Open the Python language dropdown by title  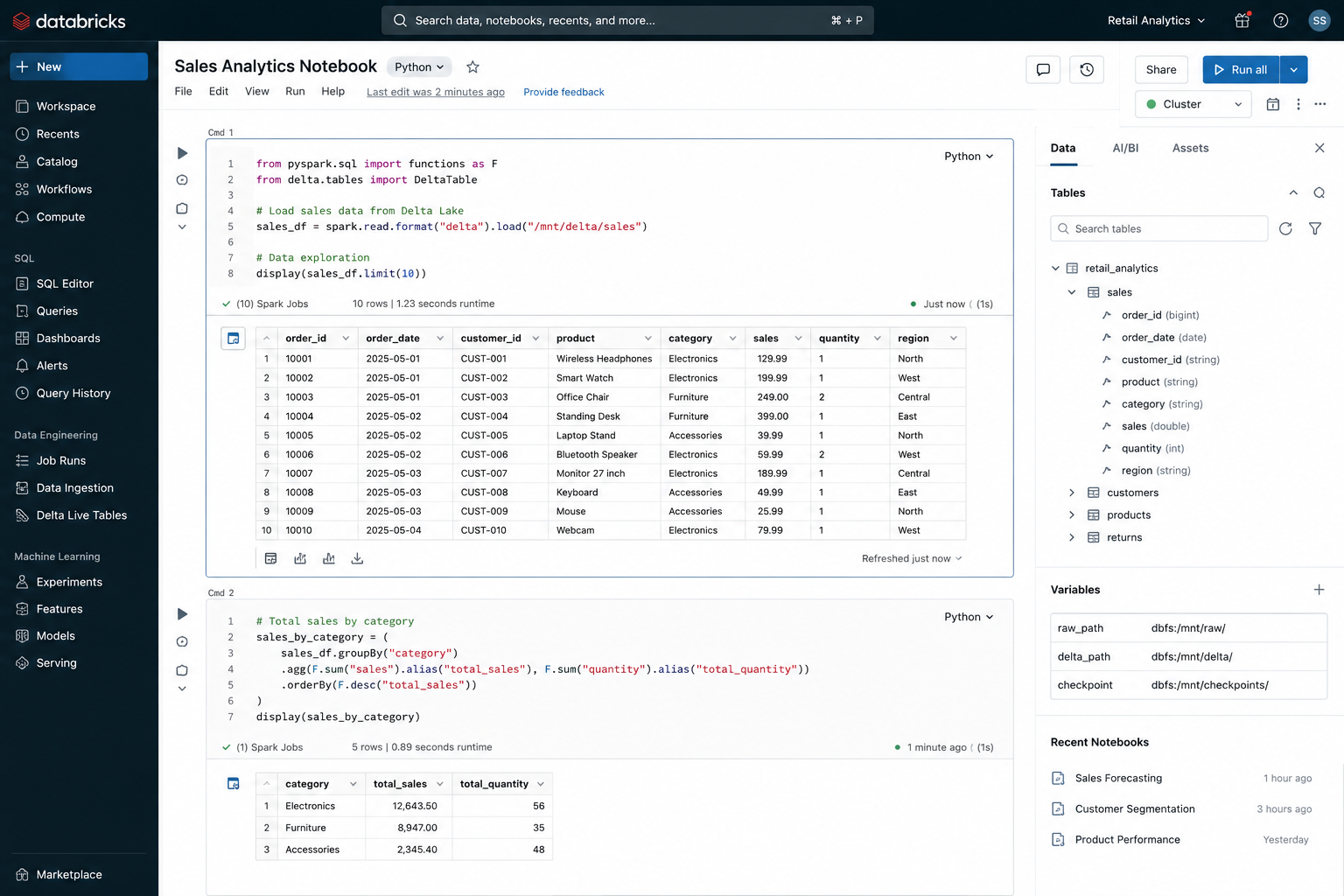[419, 66]
